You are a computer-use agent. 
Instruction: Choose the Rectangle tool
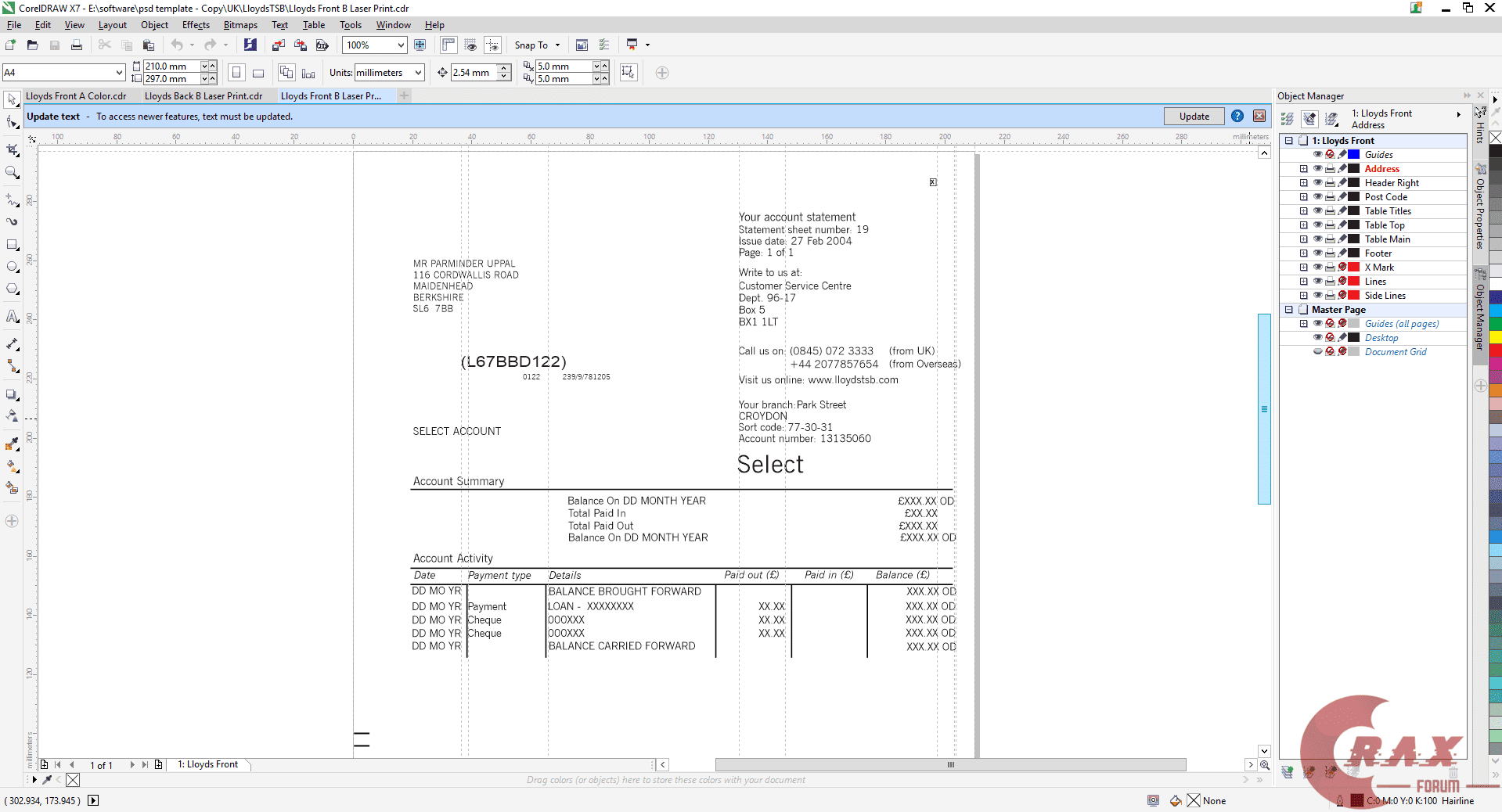[x=12, y=245]
